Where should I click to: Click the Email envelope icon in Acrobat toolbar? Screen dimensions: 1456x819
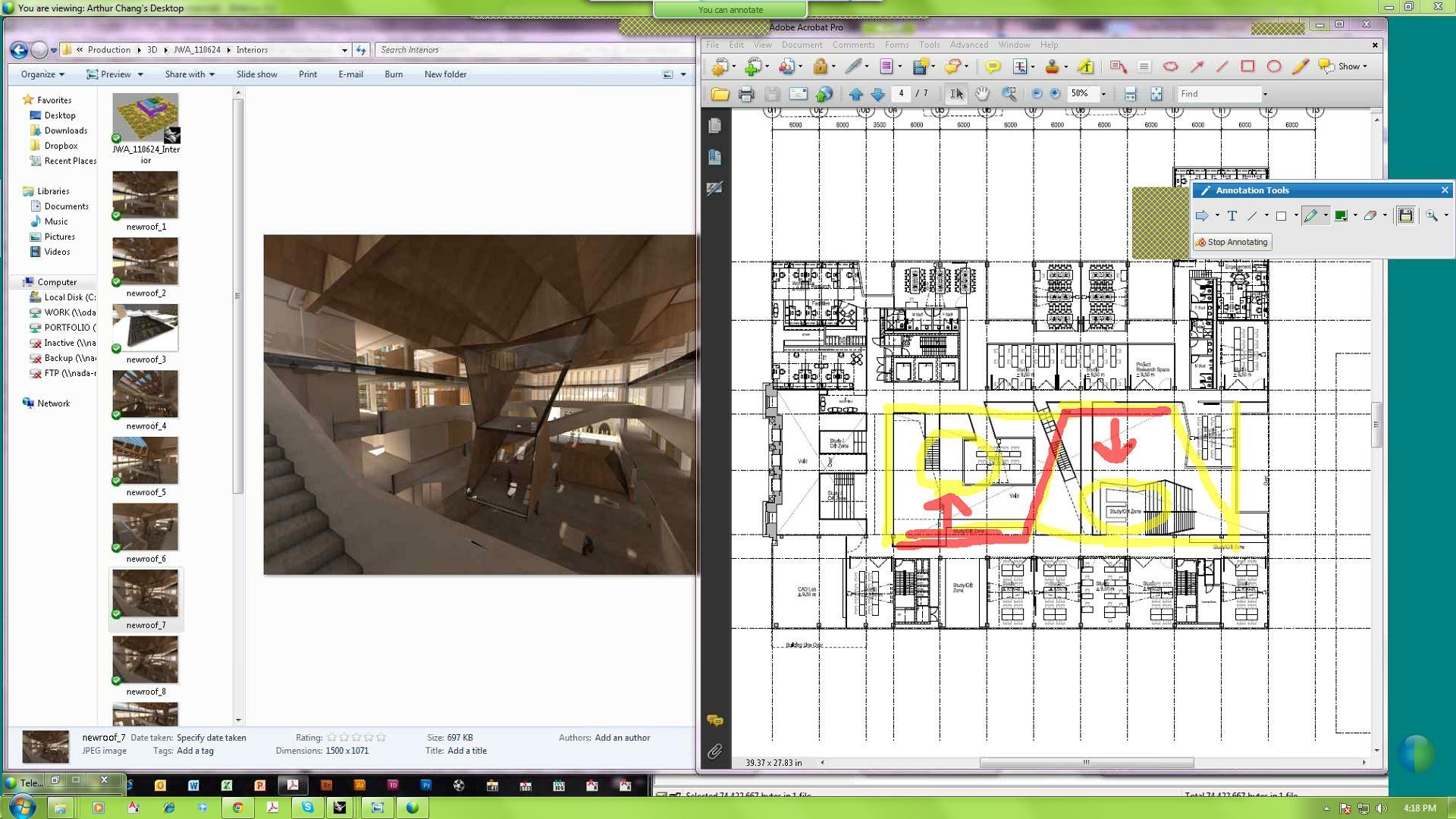pyautogui.click(x=798, y=94)
